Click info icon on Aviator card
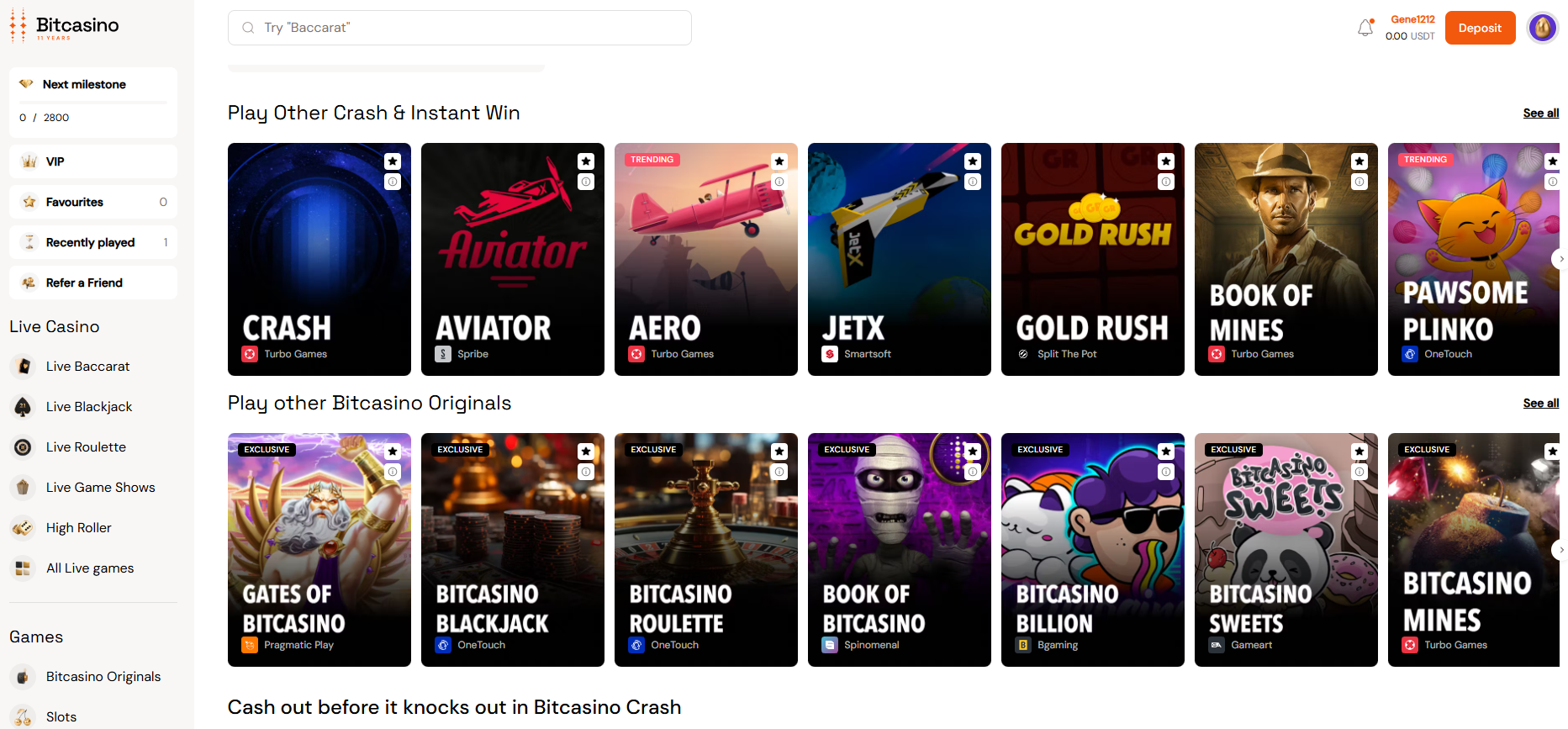This screenshot has height=729, width=1568. click(586, 182)
